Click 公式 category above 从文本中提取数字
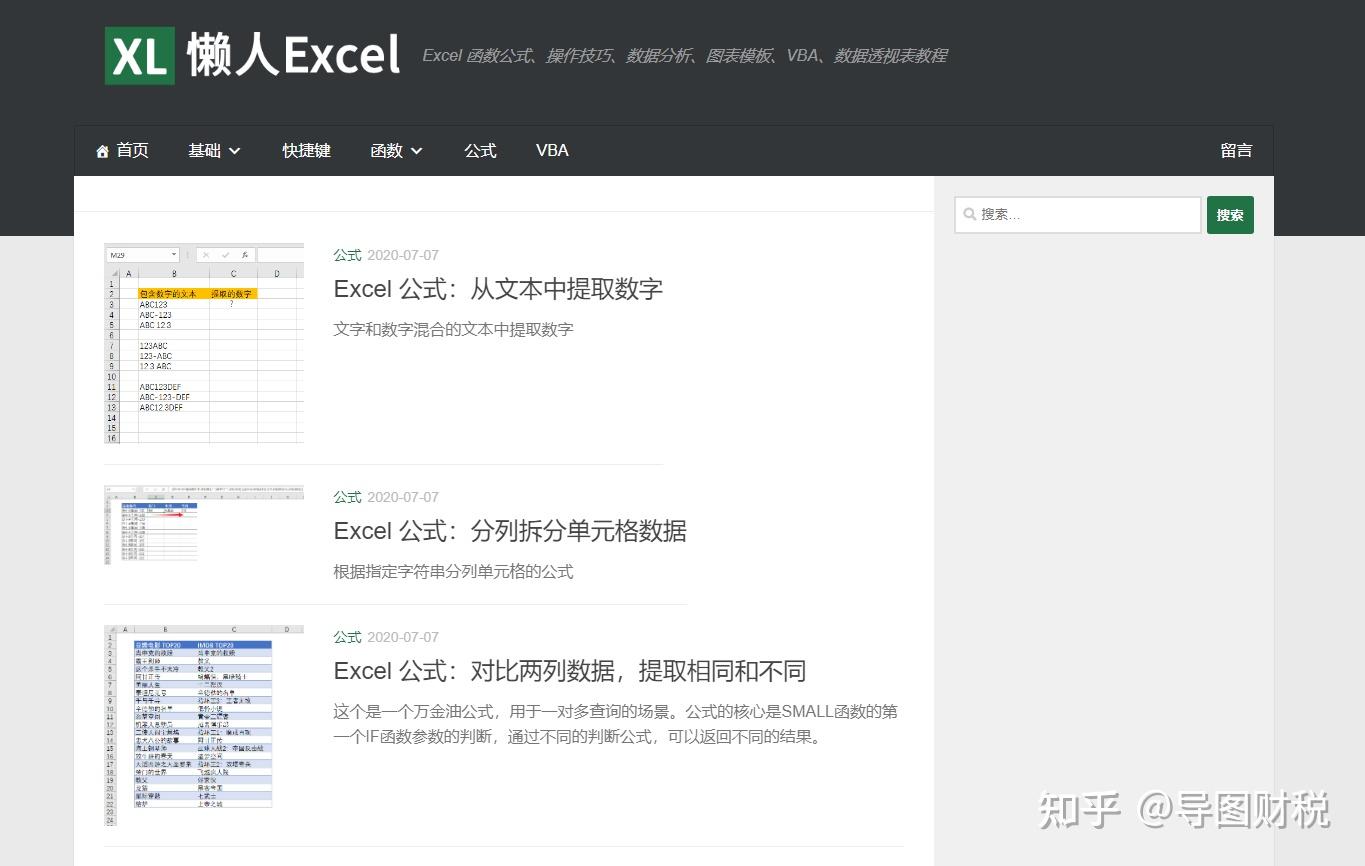 (347, 255)
